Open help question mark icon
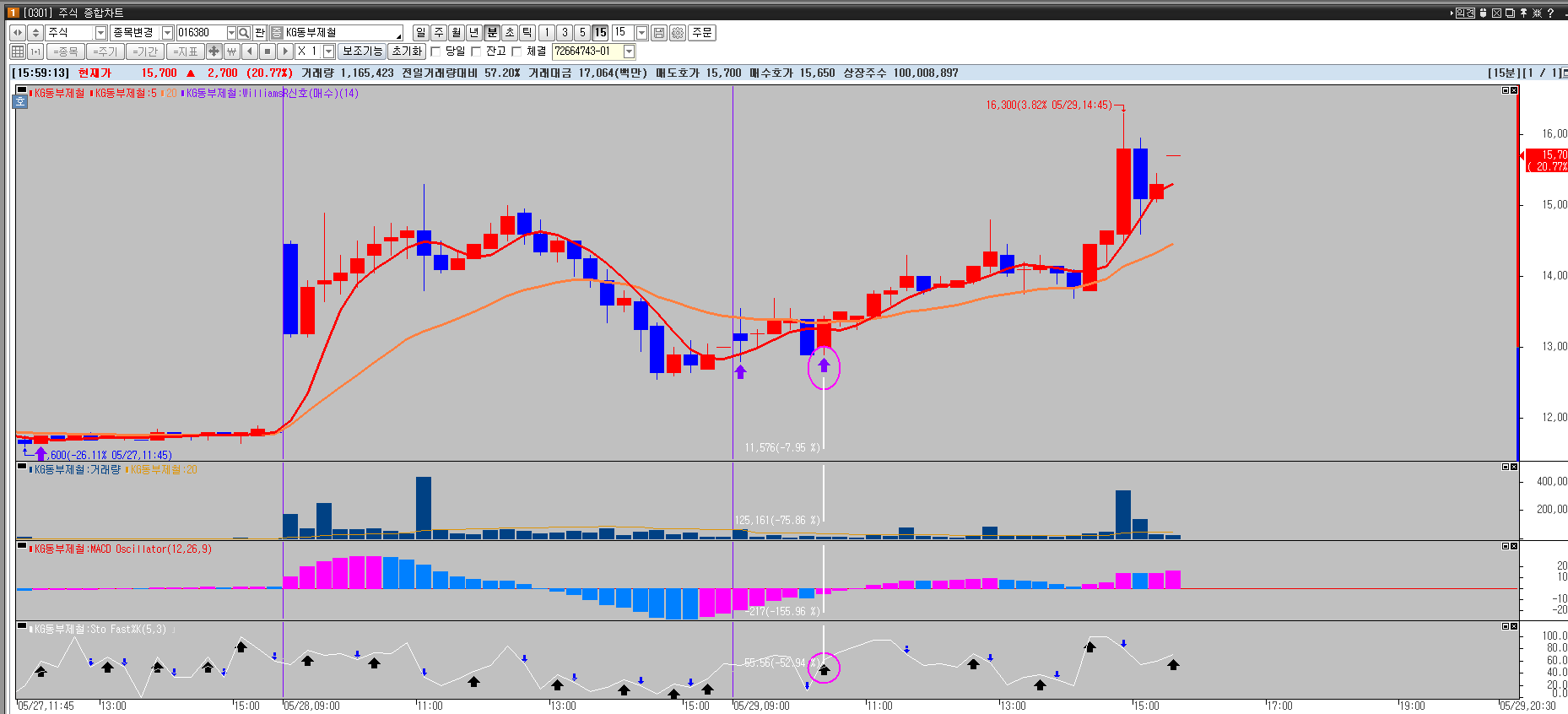Screen dimensions: 1568x714 pos(1550,13)
